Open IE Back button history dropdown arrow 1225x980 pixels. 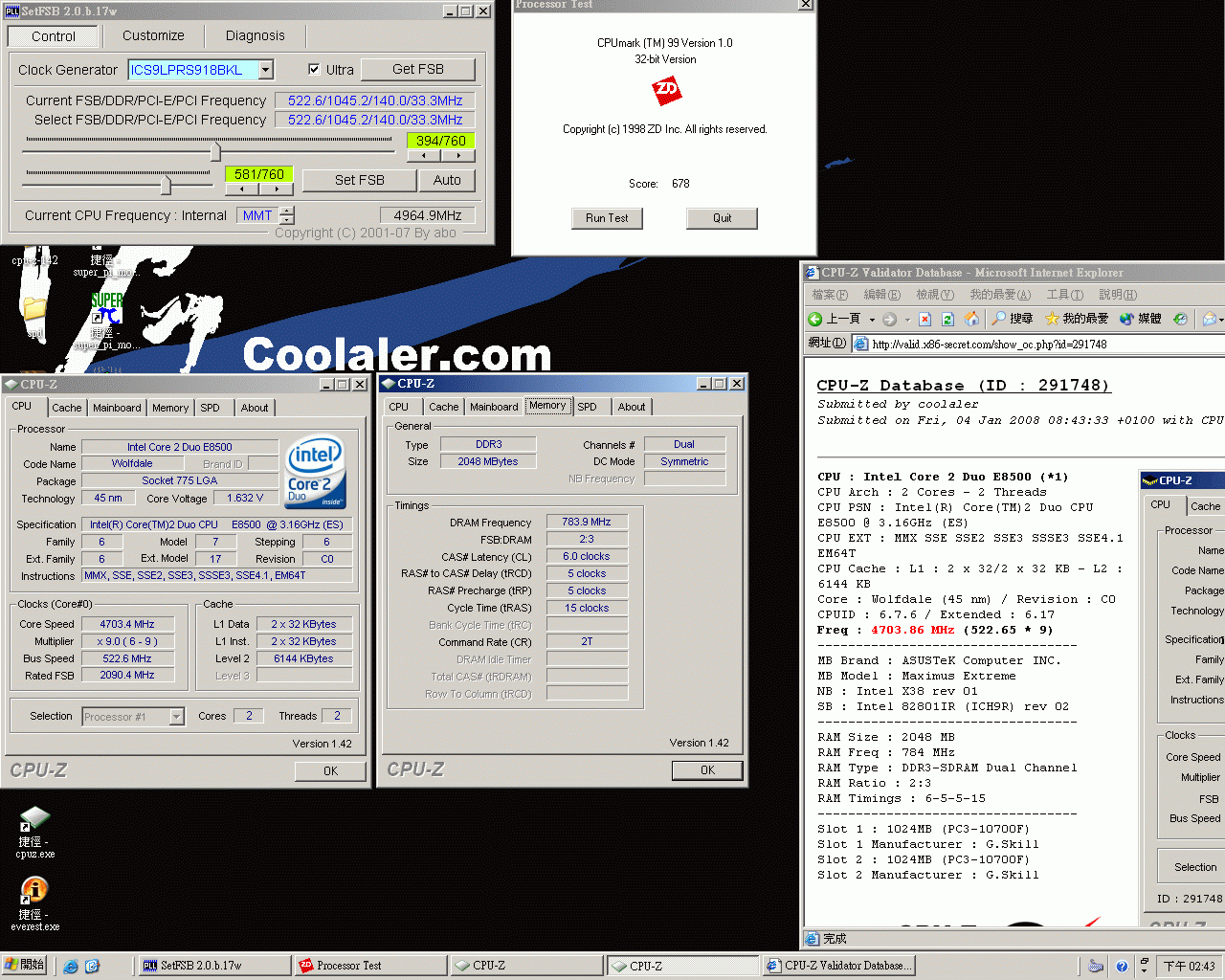[872, 320]
